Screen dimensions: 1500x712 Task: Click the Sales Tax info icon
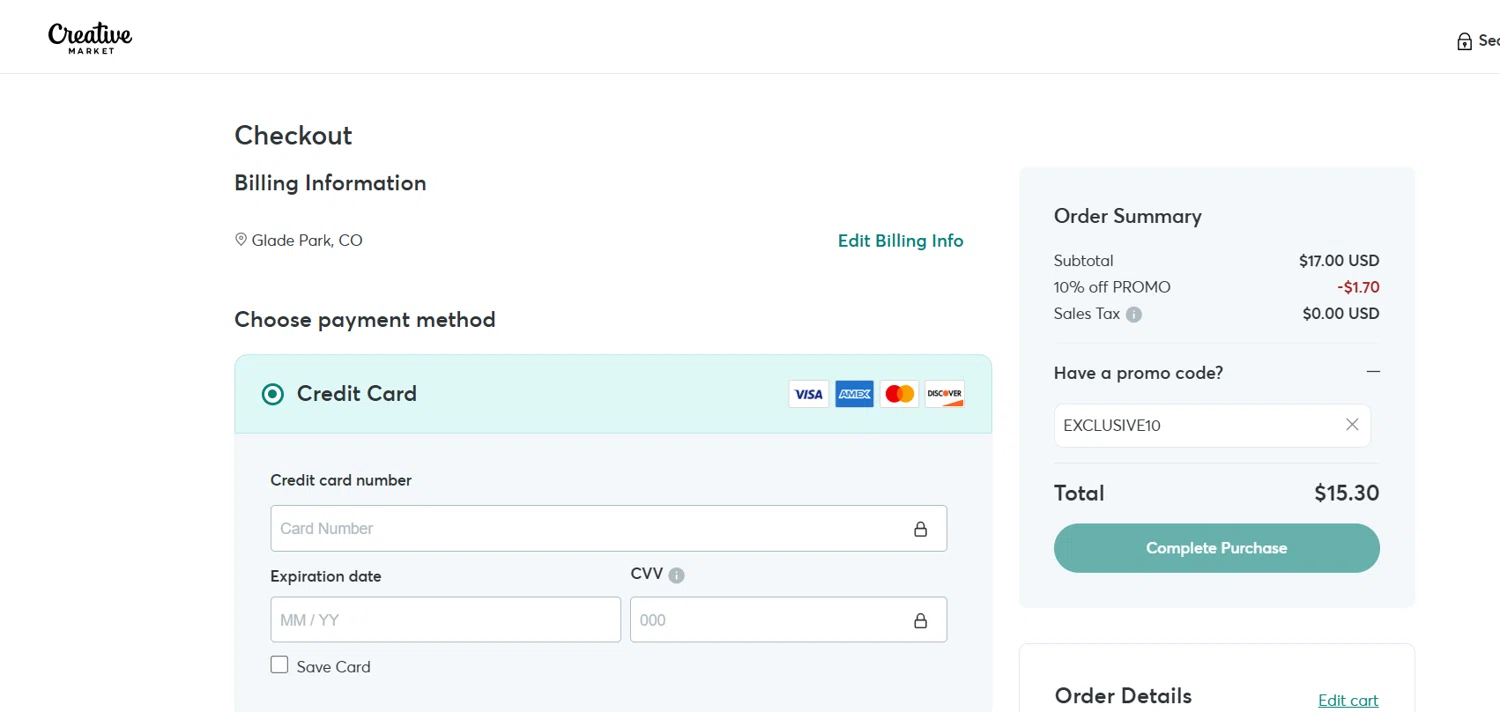point(1134,314)
